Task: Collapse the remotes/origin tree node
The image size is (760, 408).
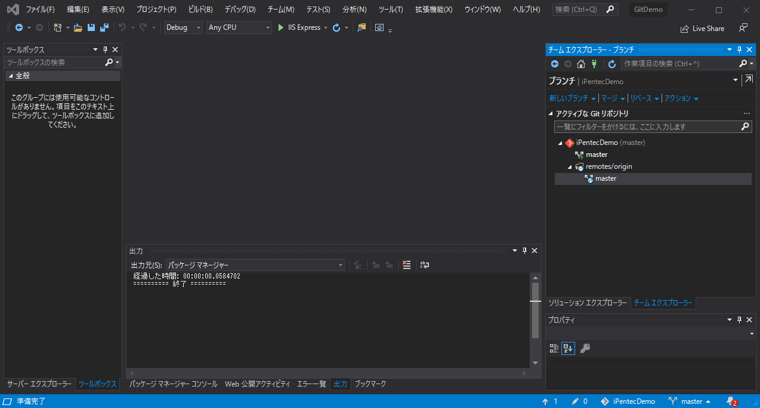Action: (570, 167)
